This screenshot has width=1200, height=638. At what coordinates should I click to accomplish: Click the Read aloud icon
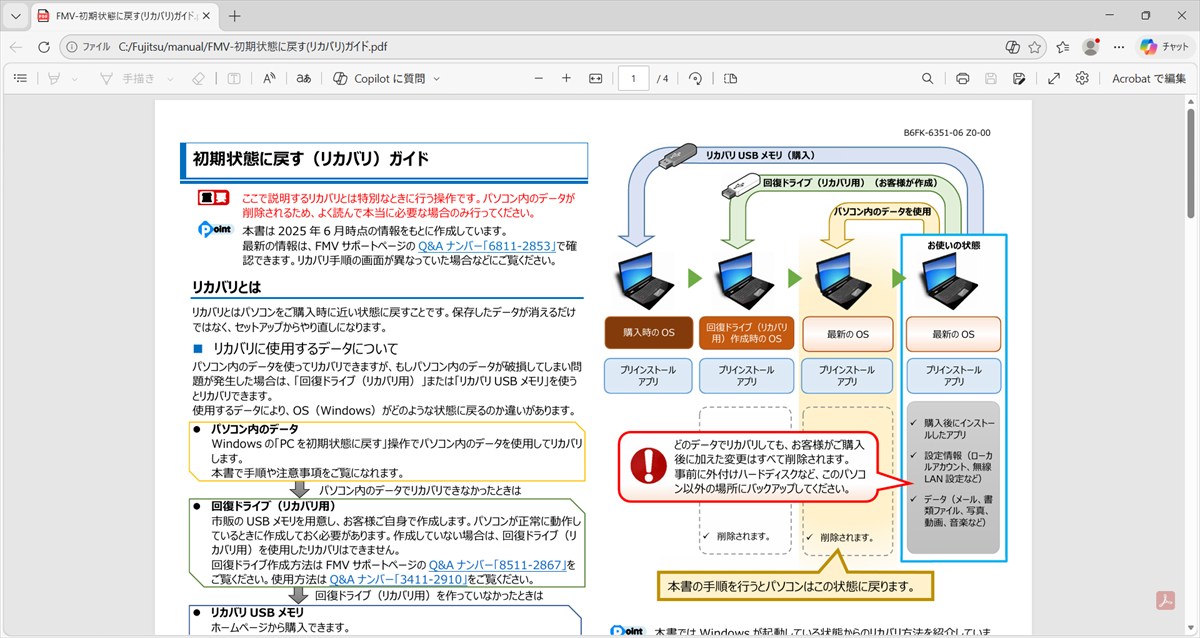coord(269,78)
